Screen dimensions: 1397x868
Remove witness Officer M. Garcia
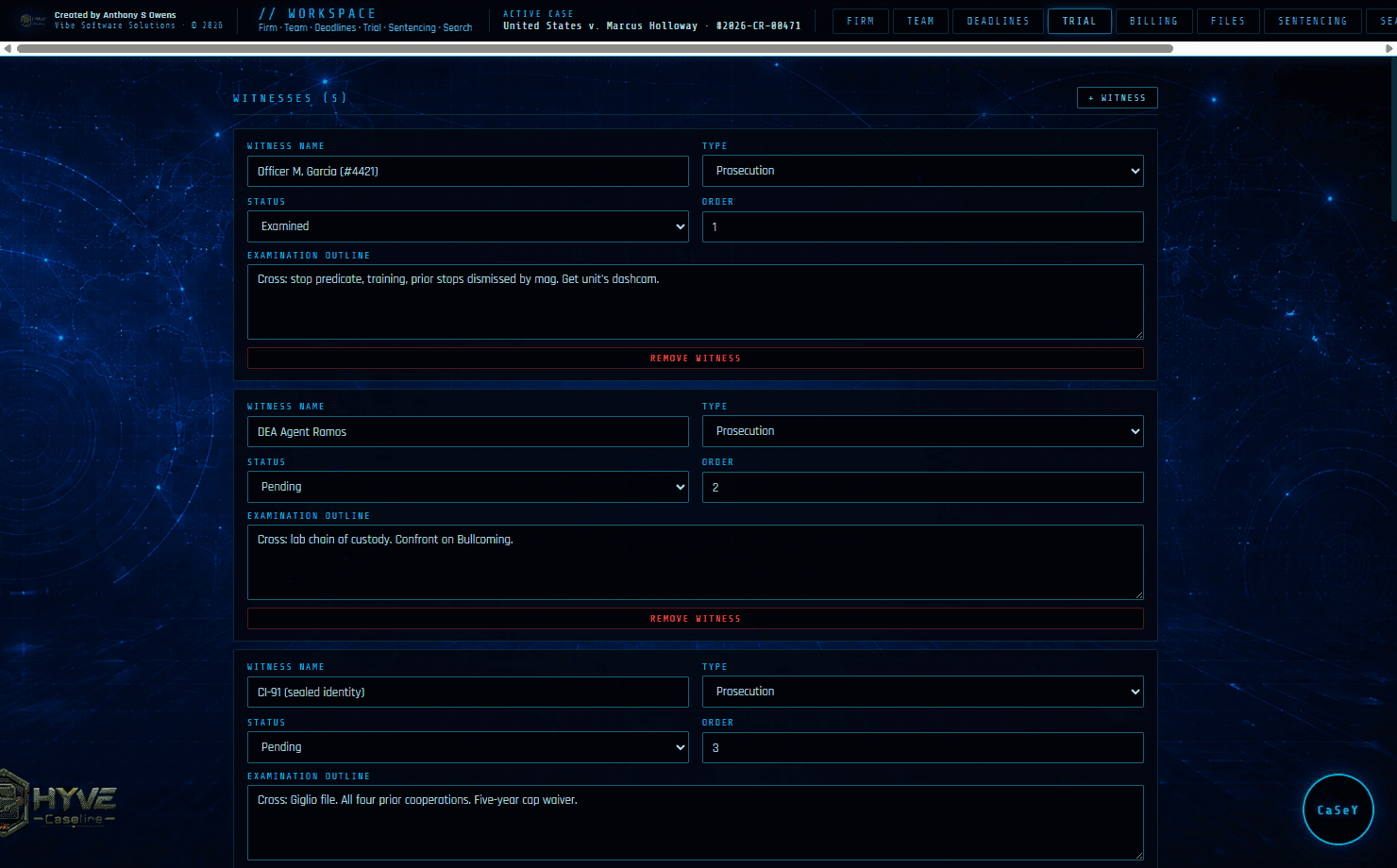tap(696, 359)
